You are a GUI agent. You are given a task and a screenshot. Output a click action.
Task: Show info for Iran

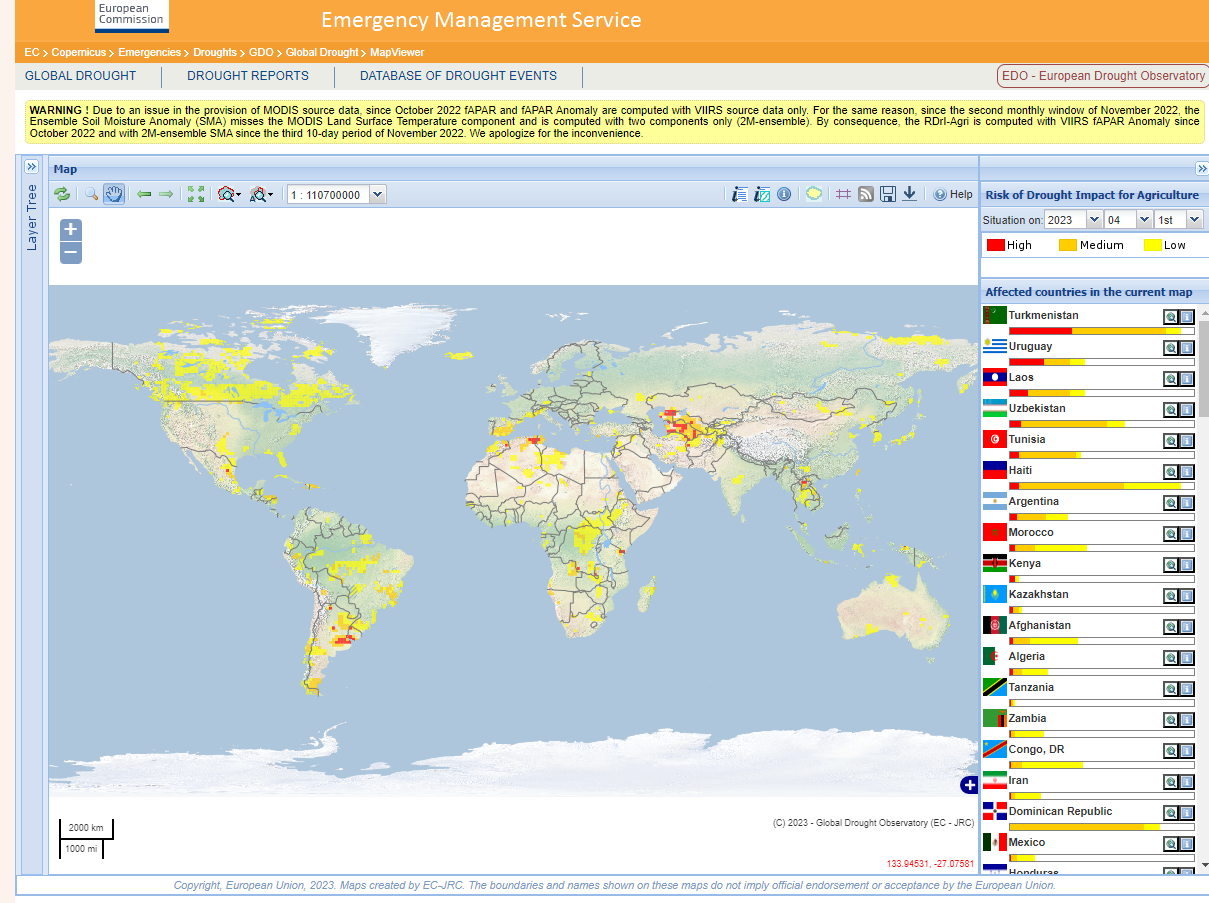click(1186, 782)
